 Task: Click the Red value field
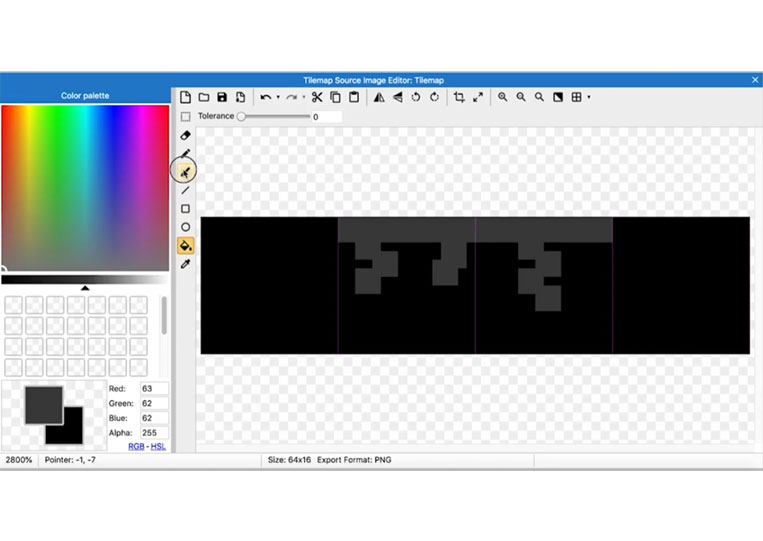pyautogui.click(x=154, y=389)
